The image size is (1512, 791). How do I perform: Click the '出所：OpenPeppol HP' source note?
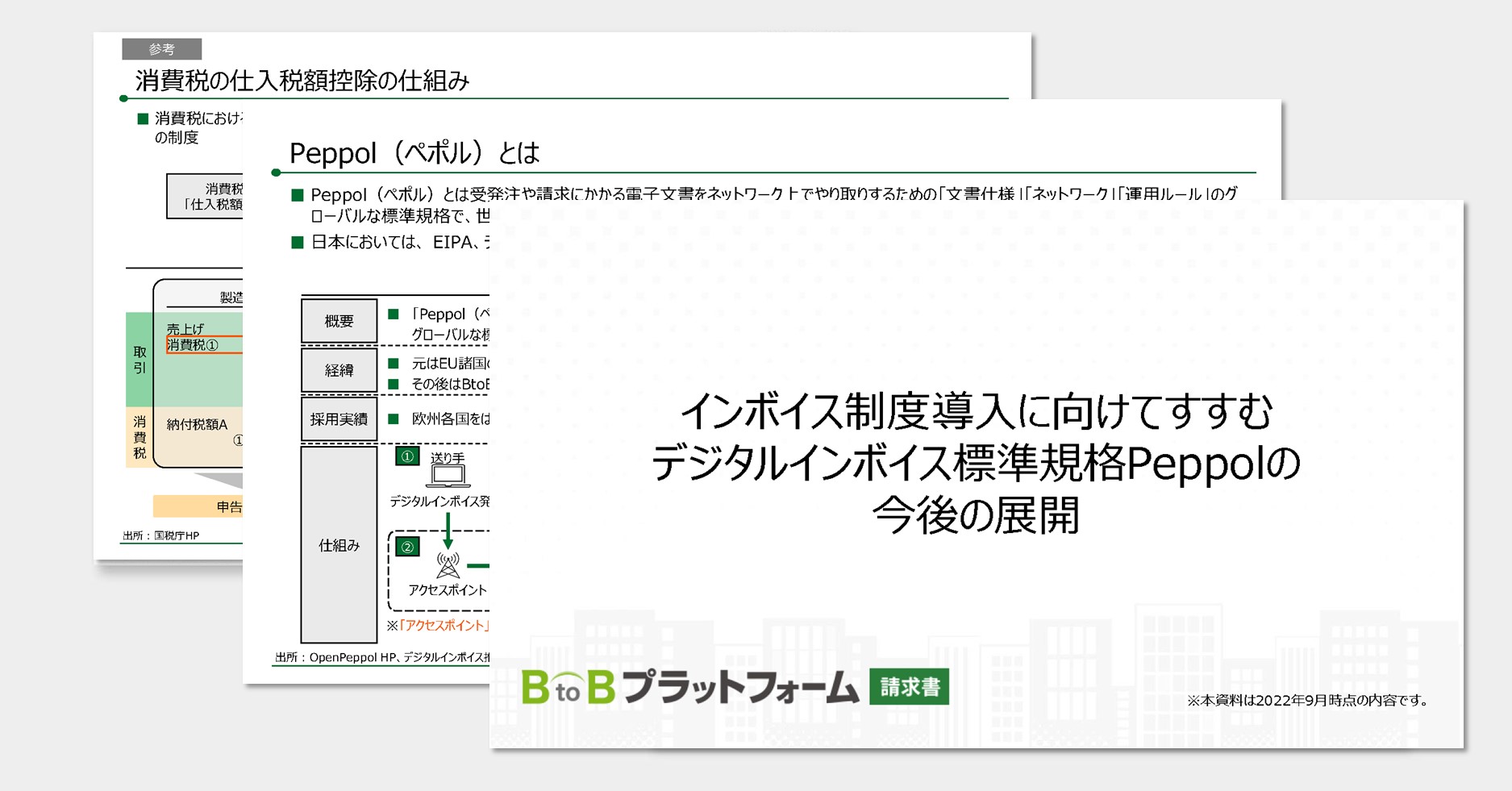coord(382,657)
